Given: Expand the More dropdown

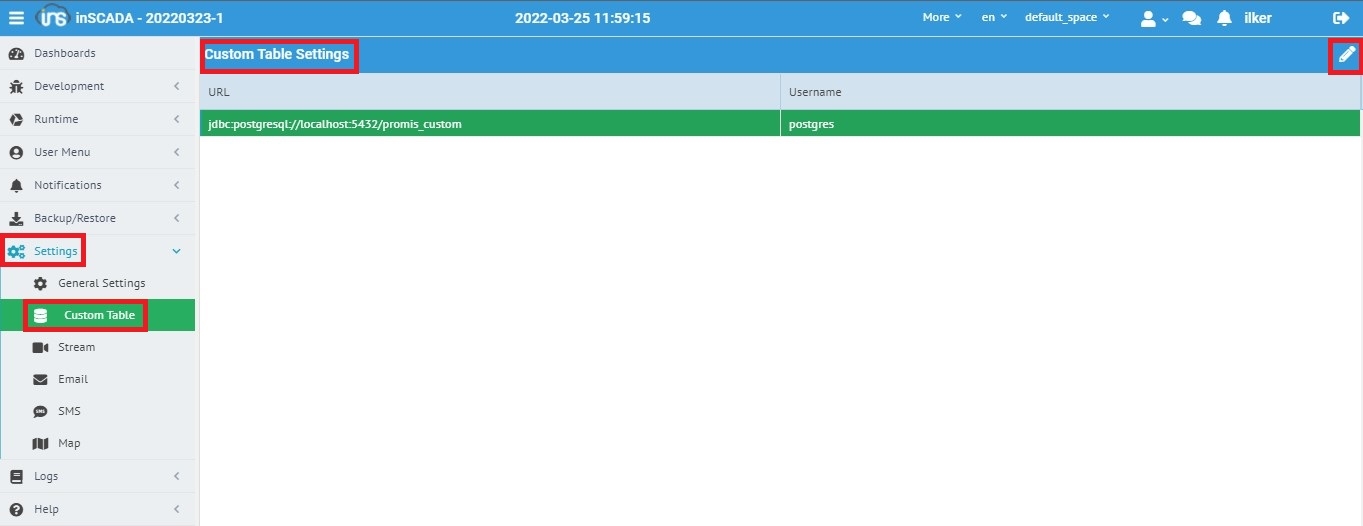Looking at the screenshot, I should pyautogui.click(x=941, y=18).
